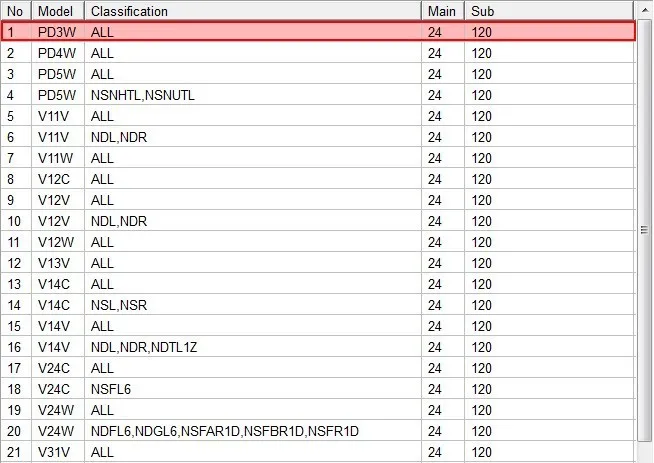Click the Sub column header

549,11
